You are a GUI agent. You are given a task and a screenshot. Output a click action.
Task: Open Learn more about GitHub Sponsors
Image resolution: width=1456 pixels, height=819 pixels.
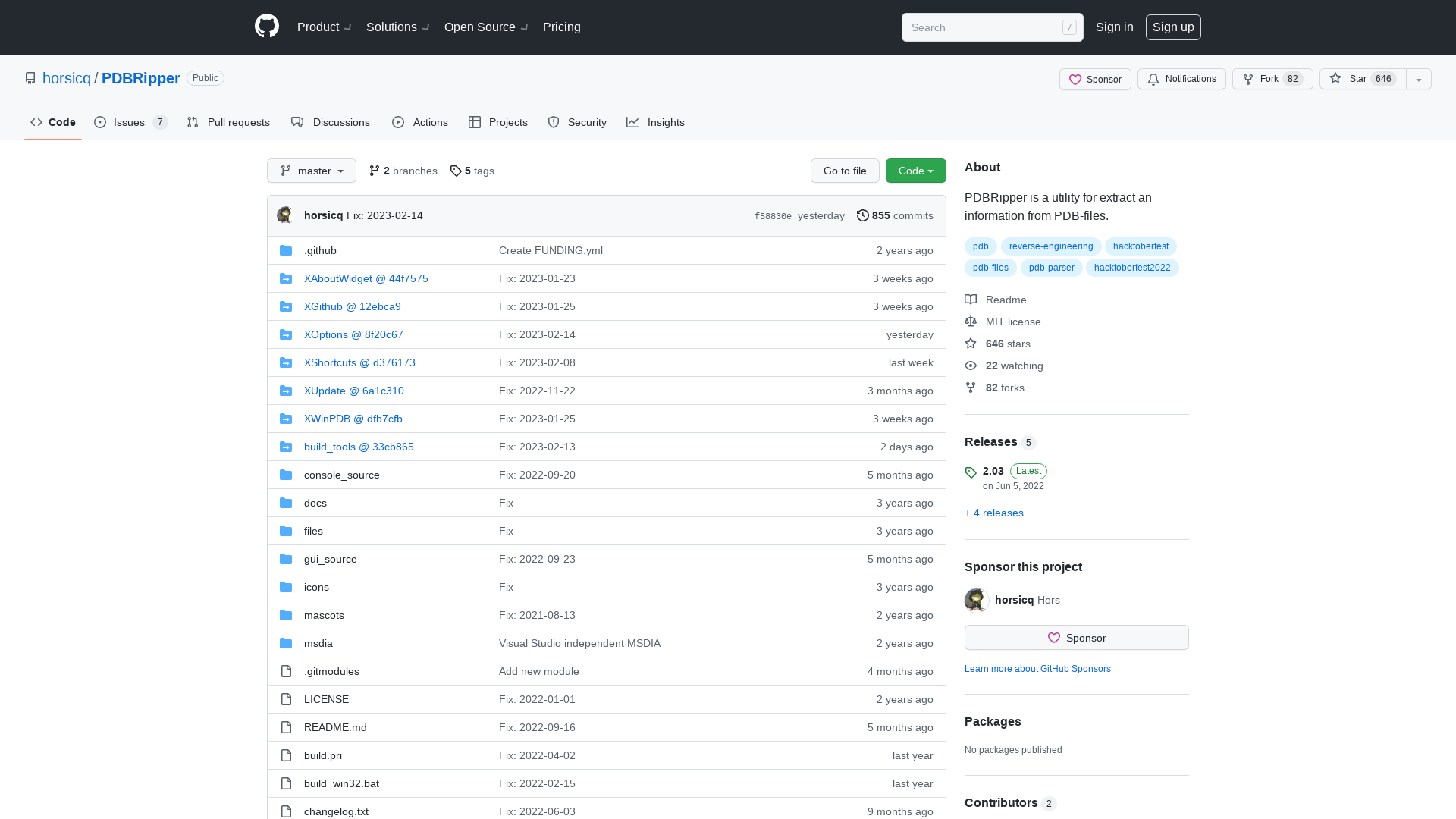coord(1037,669)
